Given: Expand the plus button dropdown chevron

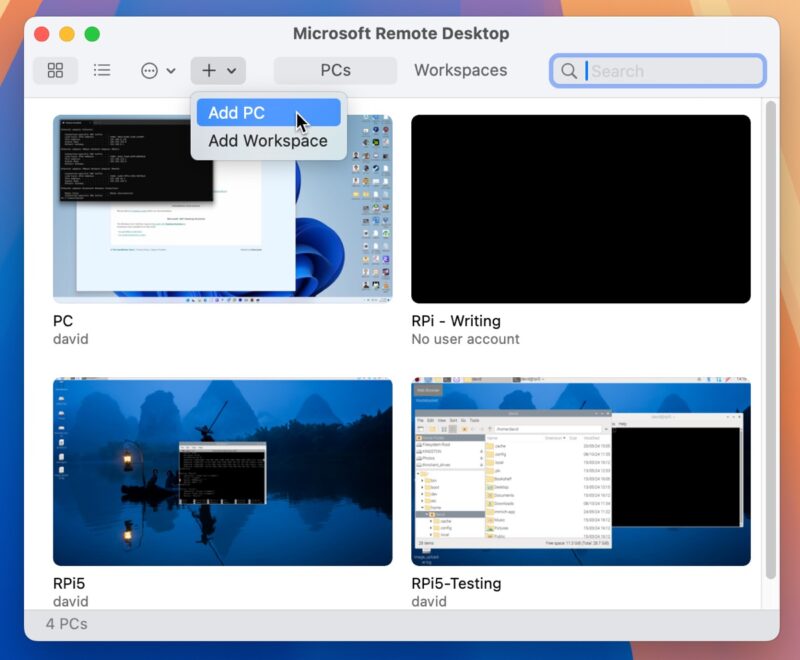Looking at the screenshot, I should click(230, 70).
